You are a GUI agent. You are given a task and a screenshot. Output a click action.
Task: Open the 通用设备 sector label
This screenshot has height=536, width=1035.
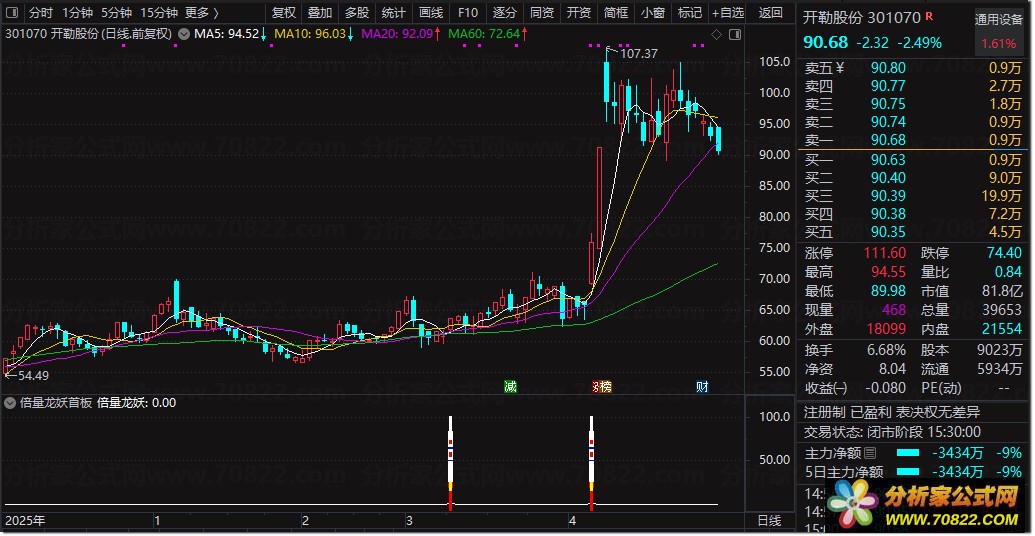click(x=999, y=20)
